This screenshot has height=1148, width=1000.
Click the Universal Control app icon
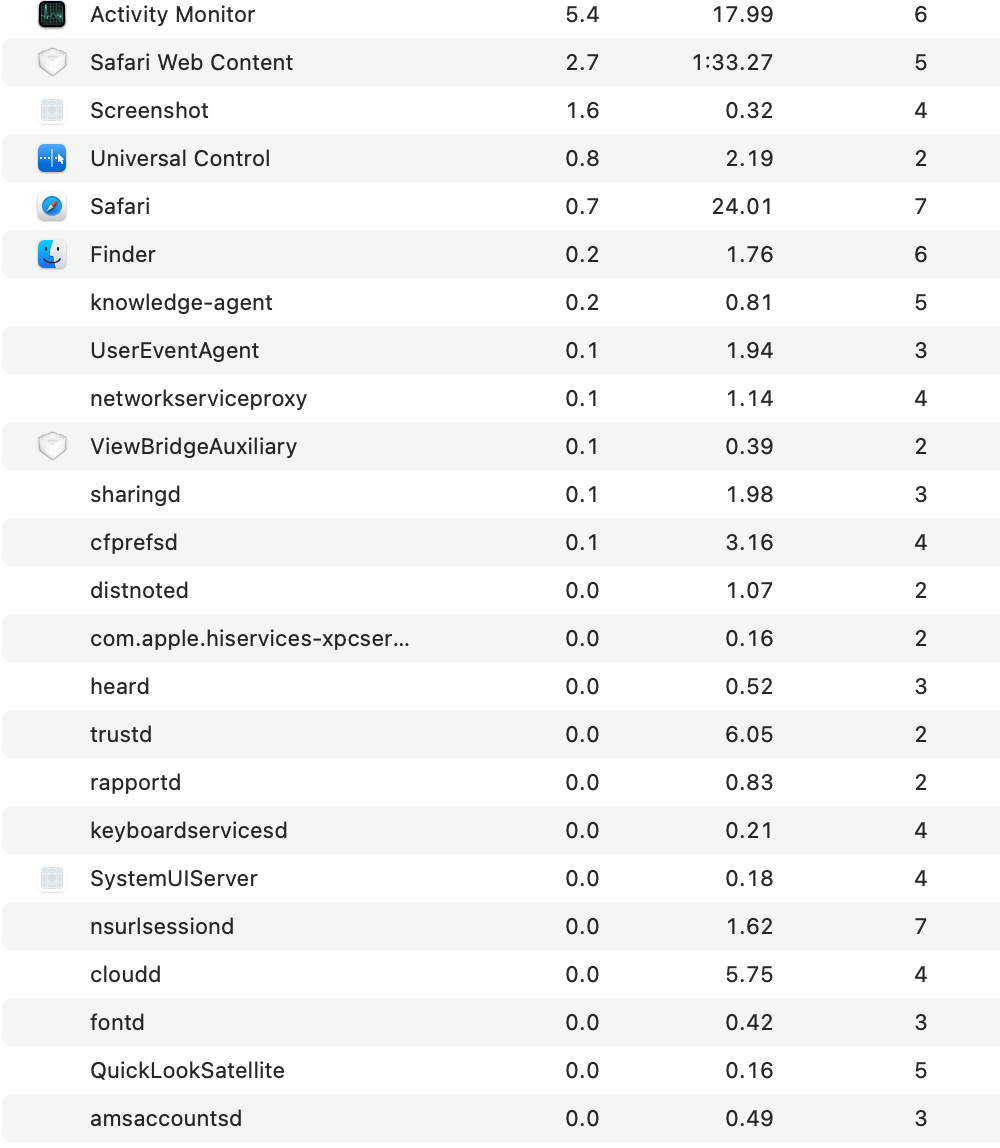[52, 158]
